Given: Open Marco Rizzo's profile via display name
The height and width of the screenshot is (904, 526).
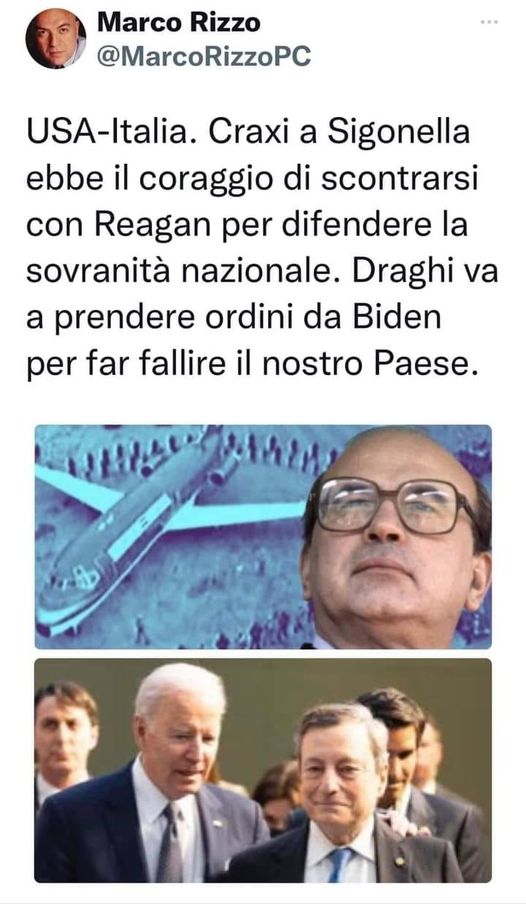Looking at the screenshot, I should [179, 22].
